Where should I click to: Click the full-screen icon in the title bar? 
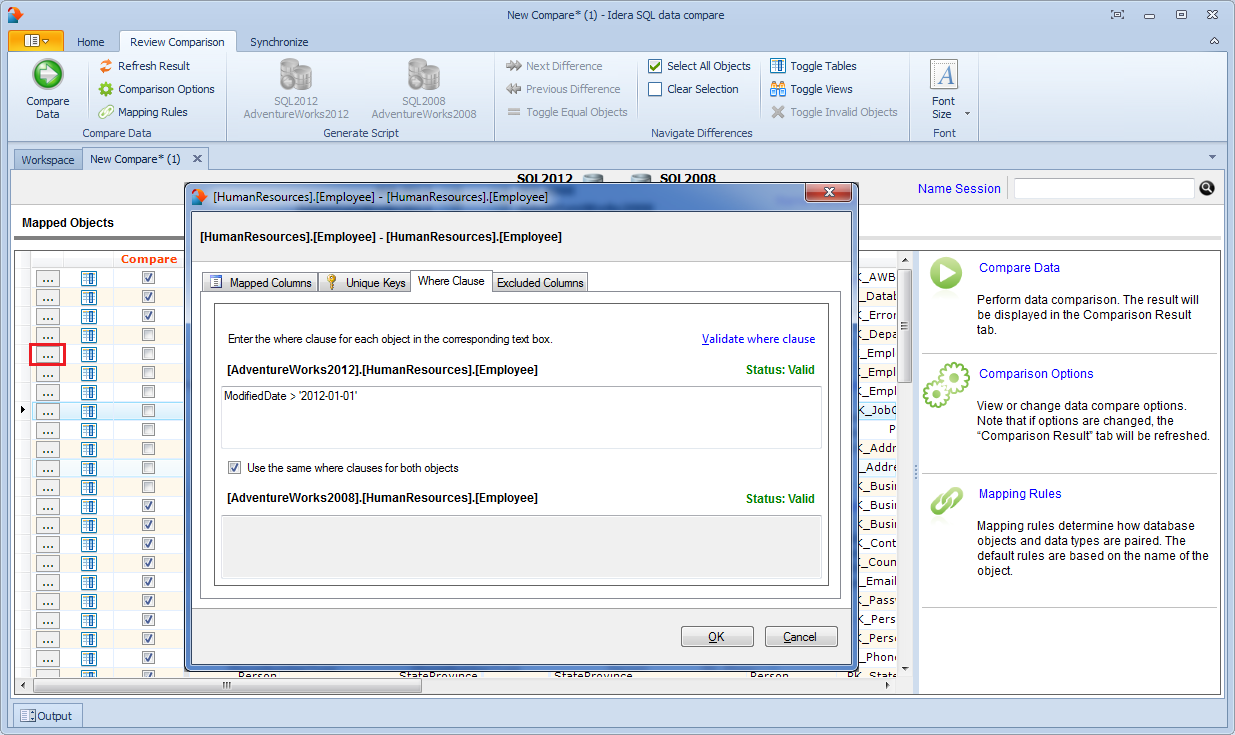tap(1117, 14)
